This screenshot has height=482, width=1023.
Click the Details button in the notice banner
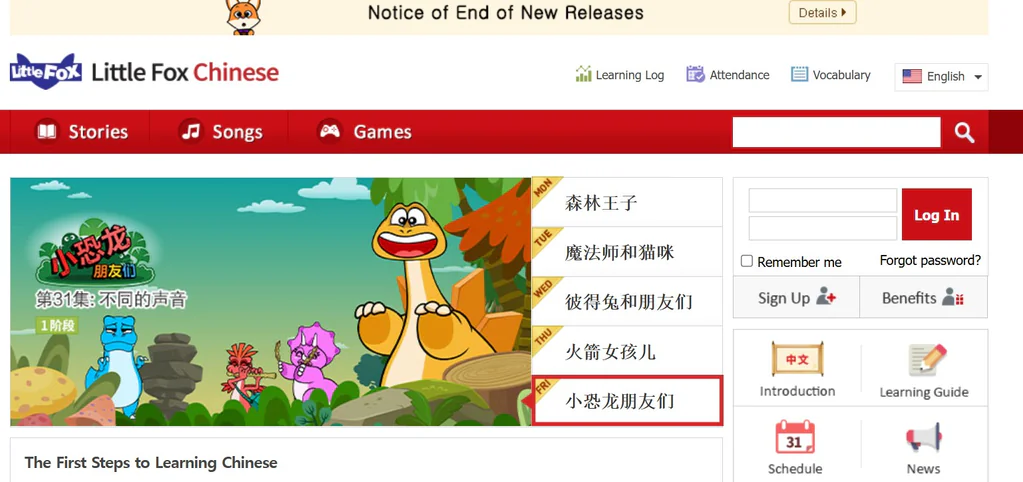822,12
